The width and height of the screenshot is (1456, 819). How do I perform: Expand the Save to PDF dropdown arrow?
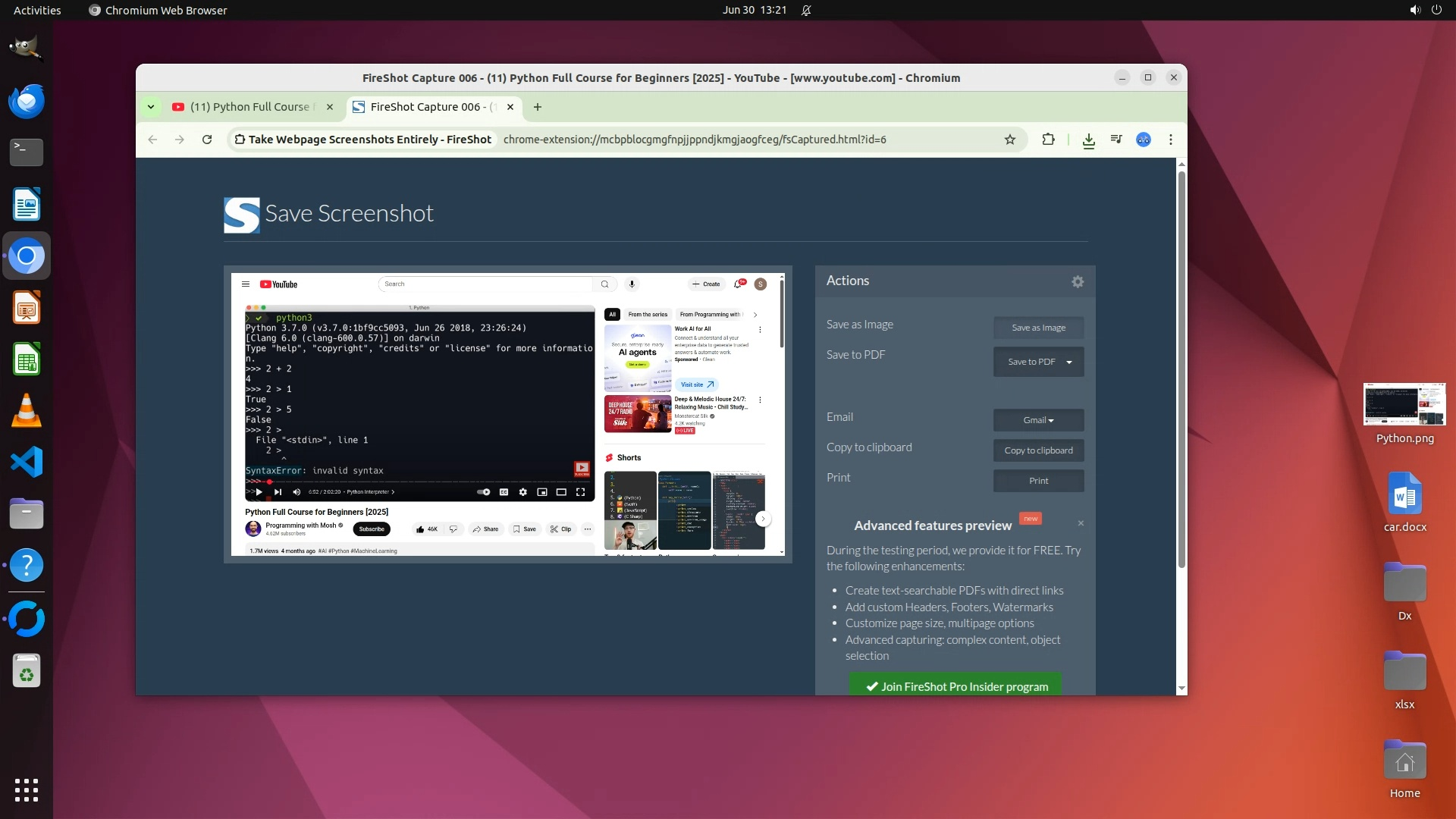(1069, 362)
